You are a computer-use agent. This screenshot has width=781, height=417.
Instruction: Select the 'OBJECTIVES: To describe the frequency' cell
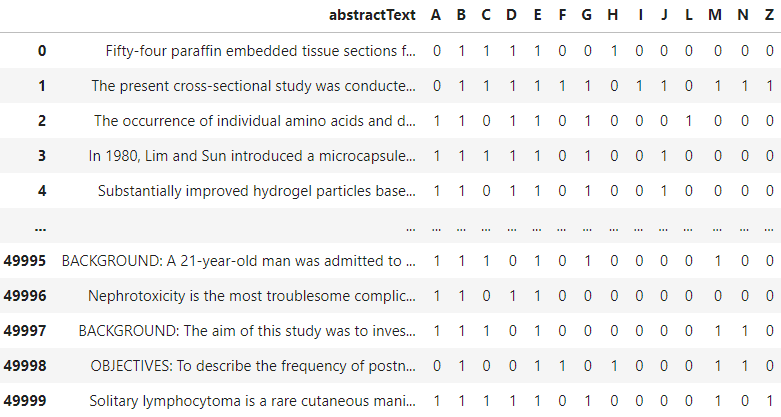[x=253, y=366]
